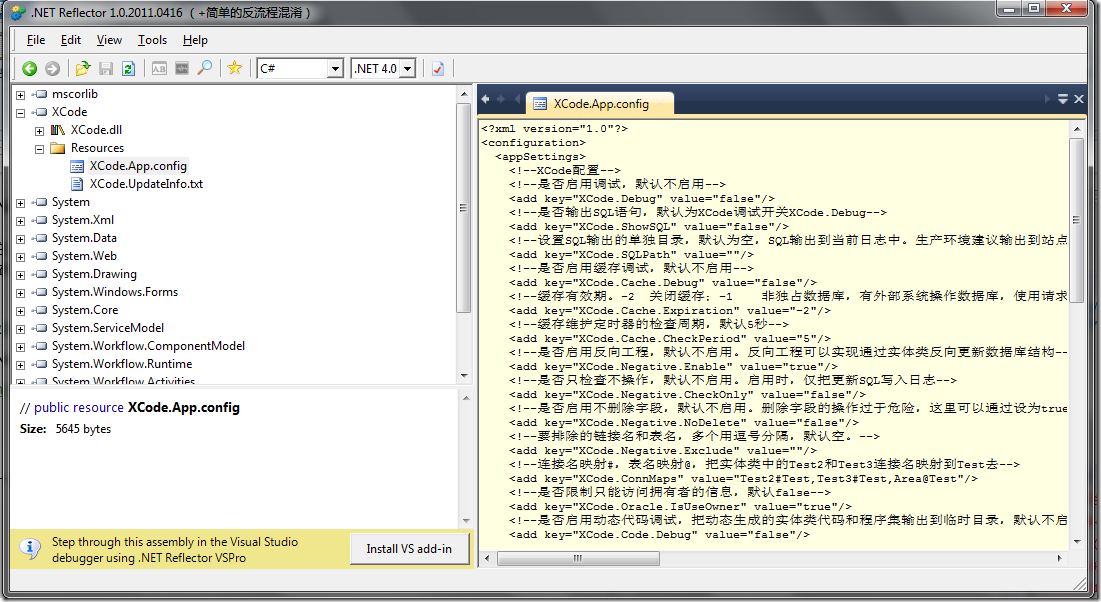Select the System.Windows.Forms tree item
Viewport: 1101px width, 602px height.
click(x=115, y=292)
